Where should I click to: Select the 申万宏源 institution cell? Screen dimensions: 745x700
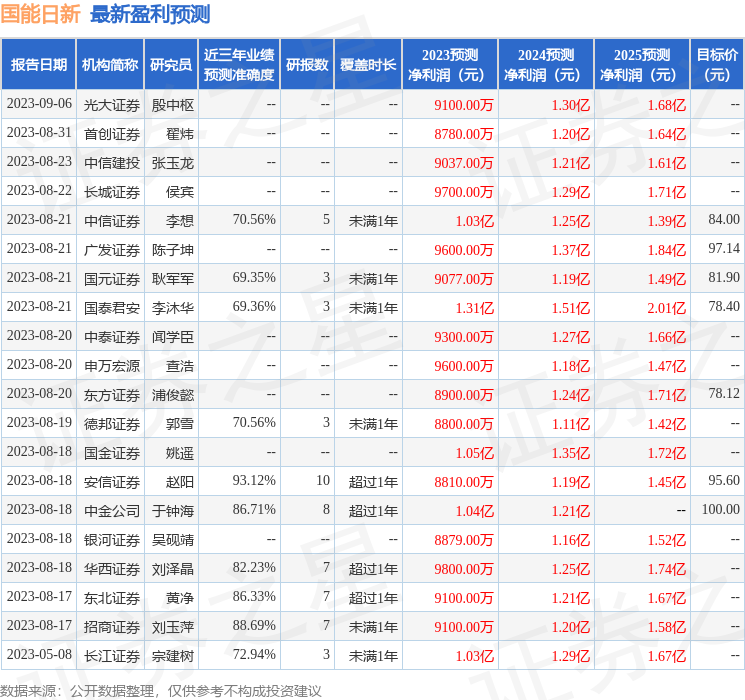(x=112, y=366)
